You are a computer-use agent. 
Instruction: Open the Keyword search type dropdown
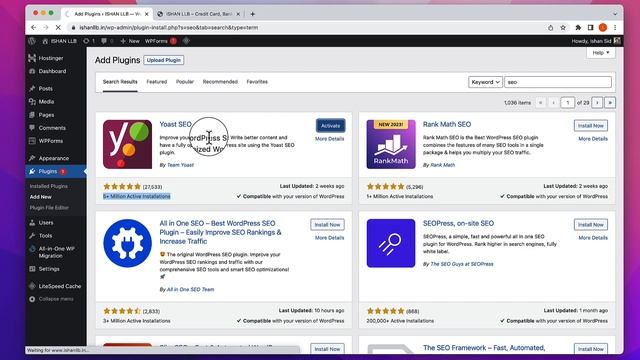(x=485, y=82)
